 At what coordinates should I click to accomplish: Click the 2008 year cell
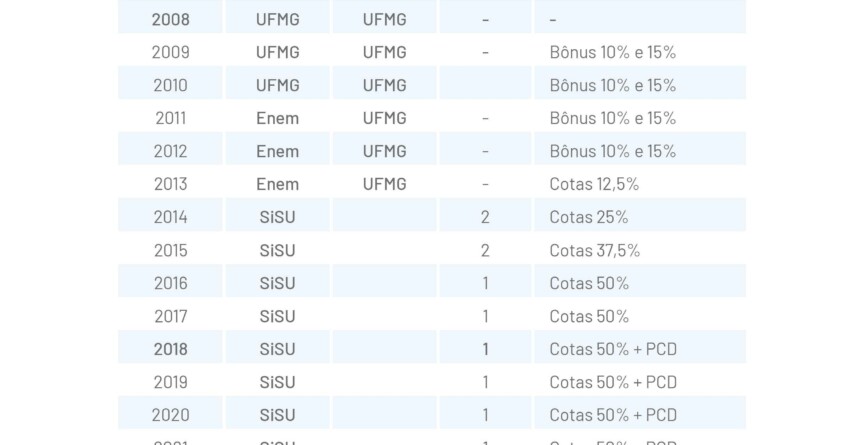[170, 19]
